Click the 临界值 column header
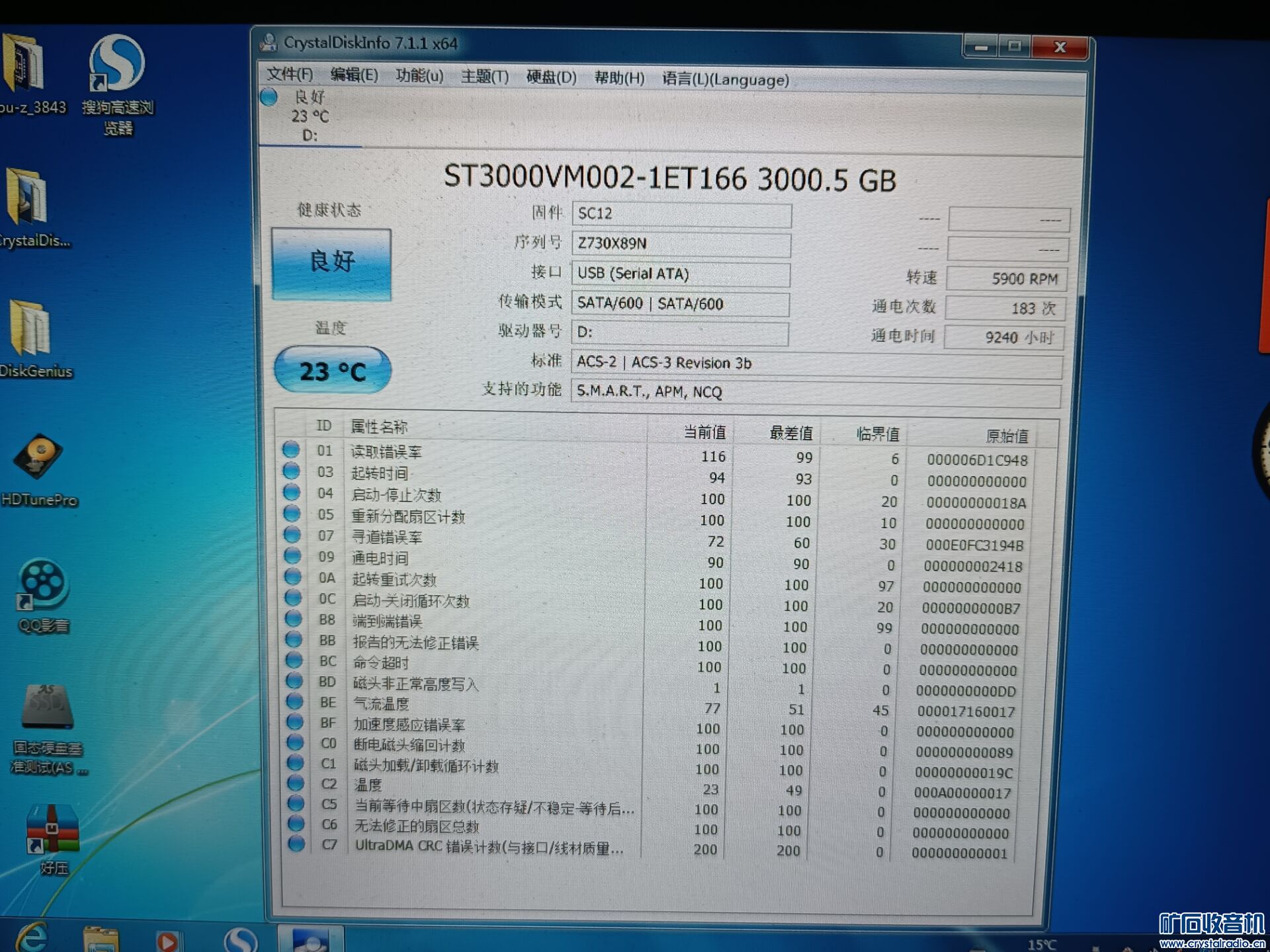 [878, 434]
